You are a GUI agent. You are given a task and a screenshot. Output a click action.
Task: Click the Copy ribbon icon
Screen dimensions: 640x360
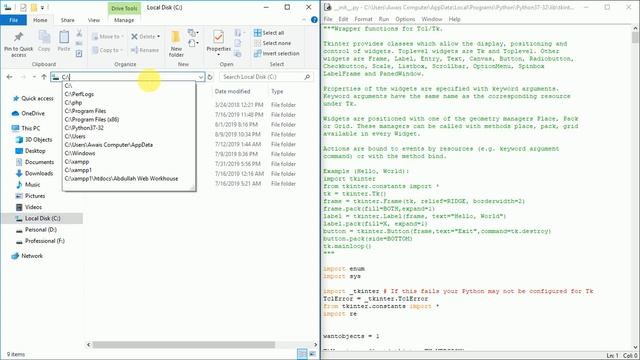[44, 38]
